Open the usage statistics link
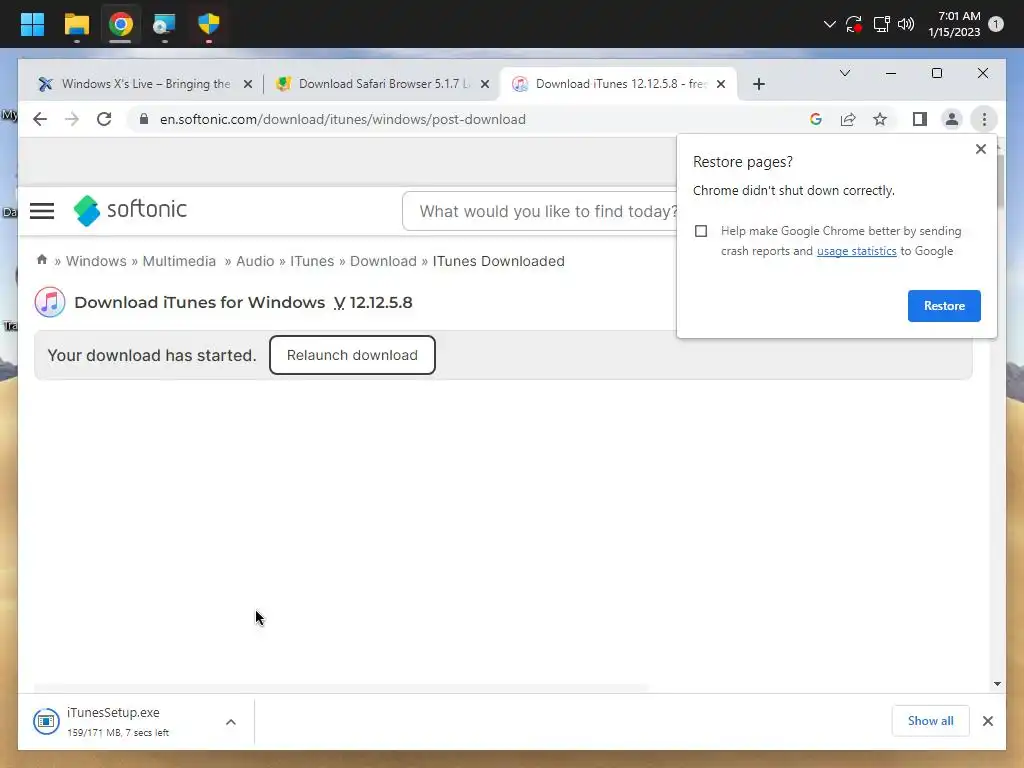 coord(856,251)
